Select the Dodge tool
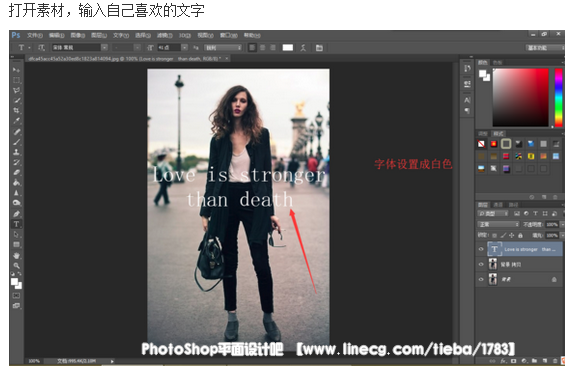The image size is (565, 366). 16,203
